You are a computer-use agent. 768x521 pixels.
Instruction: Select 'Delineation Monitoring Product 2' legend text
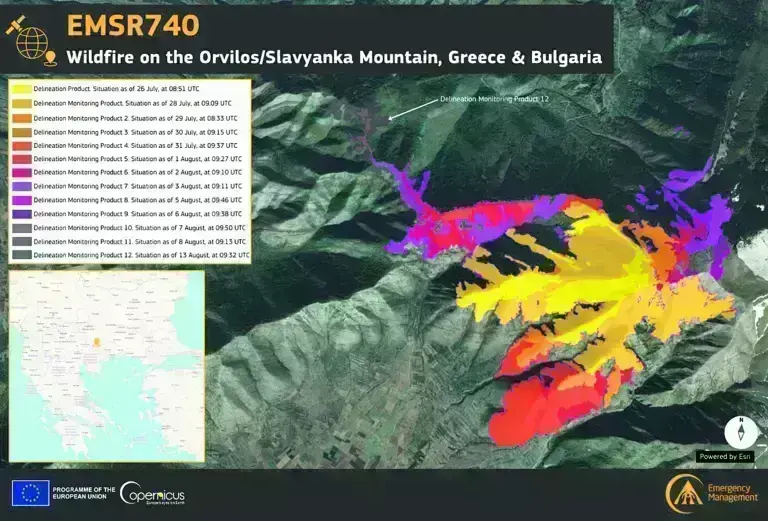[x=81, y=118]
